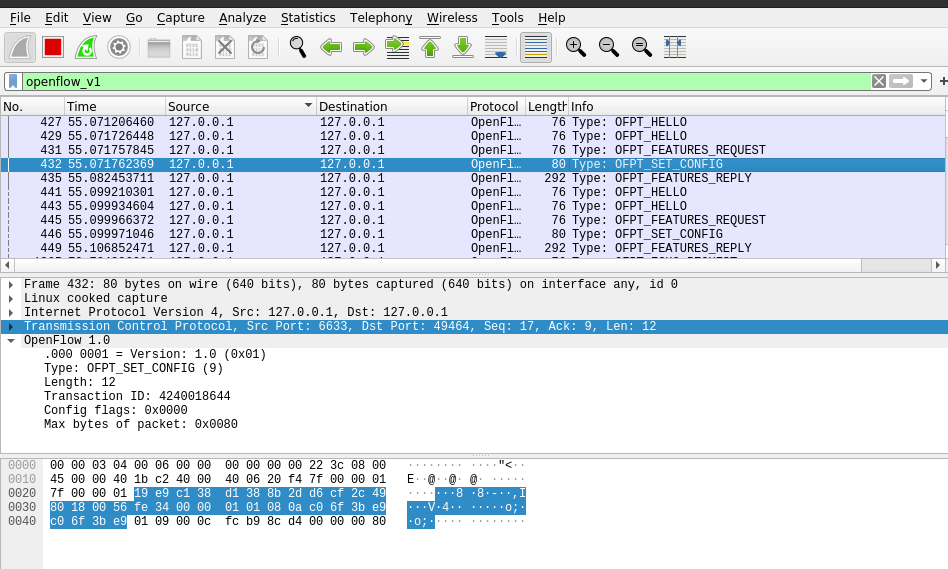Expand the Internet Protocol Version 4 node
The height and width of the screenshot is (569, 948).
(x=11, y=312)
